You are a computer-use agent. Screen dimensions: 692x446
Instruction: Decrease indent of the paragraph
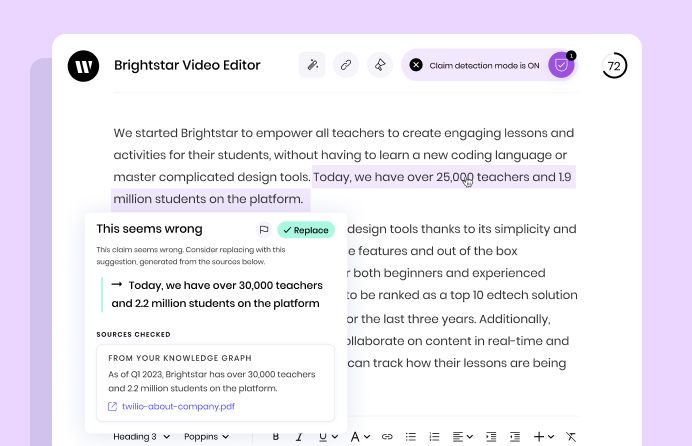coord(515,437)
